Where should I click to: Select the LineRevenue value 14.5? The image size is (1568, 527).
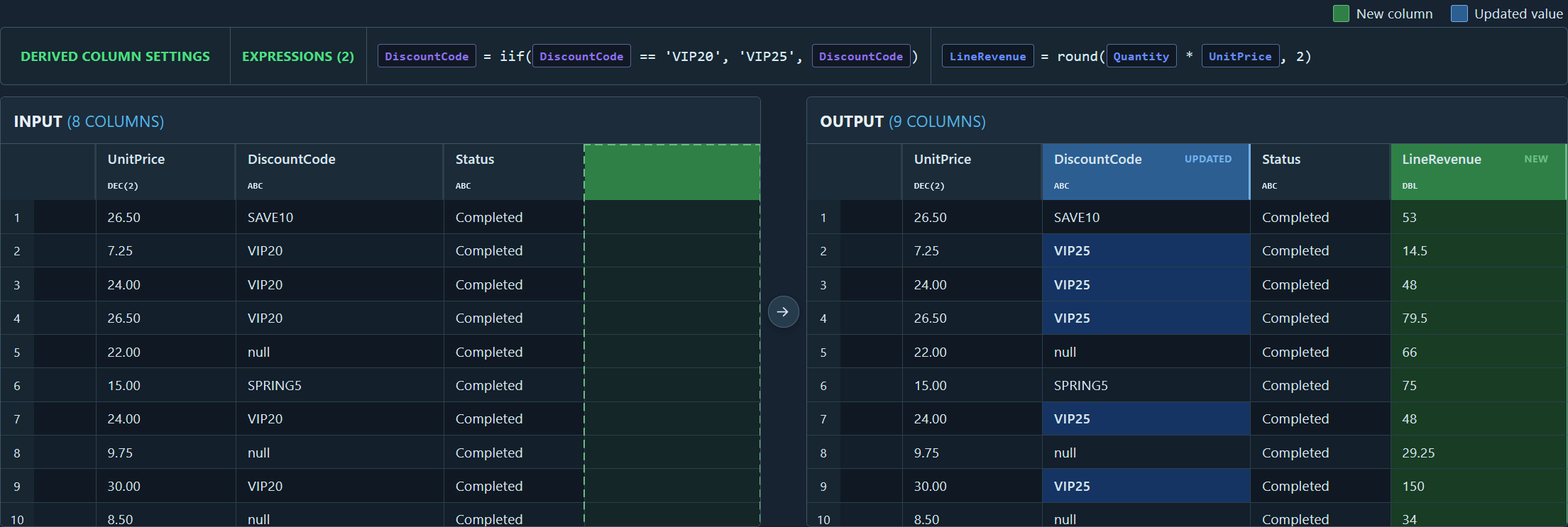pyautogui.click(x=1479, y=250)
